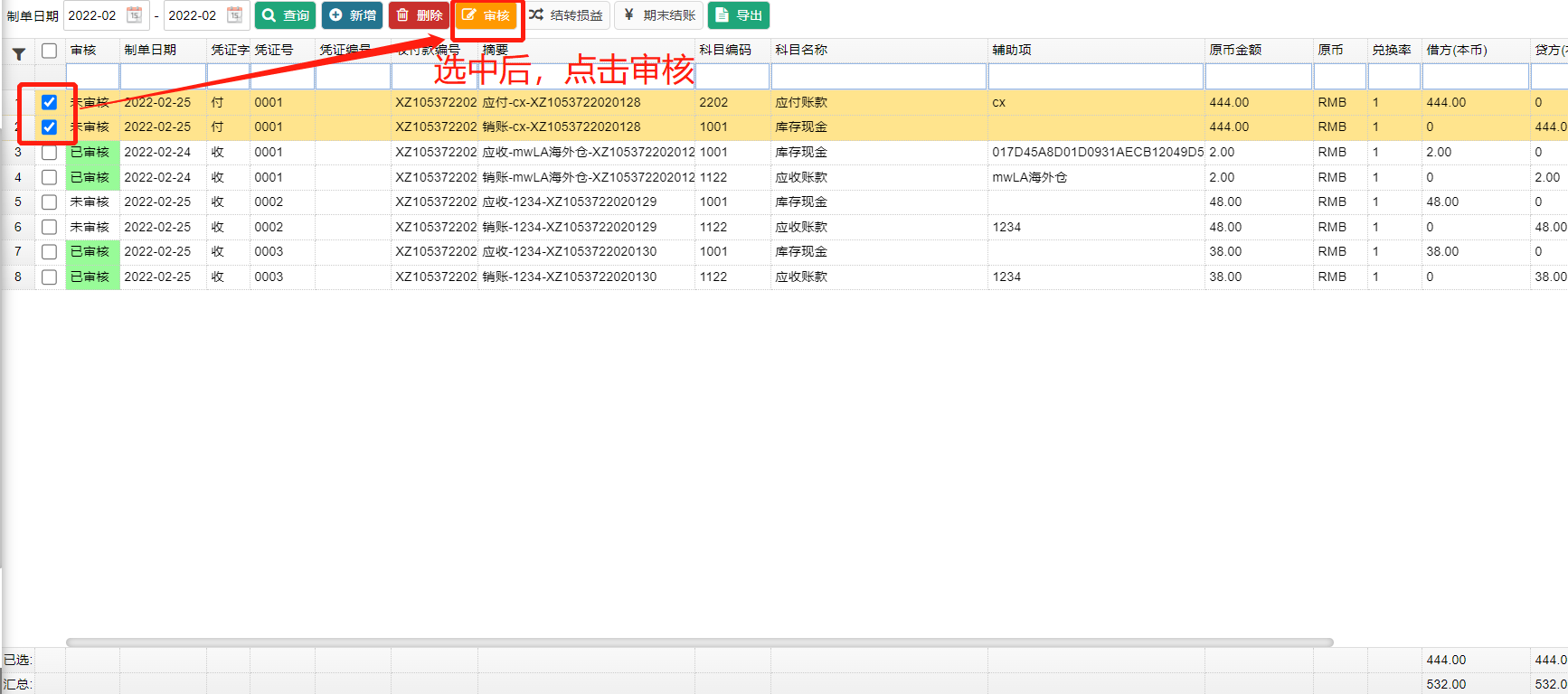Viewport: 1568px width, 694px height.
Task: Click the 摘要 column filter input
Action: [586, 77]
